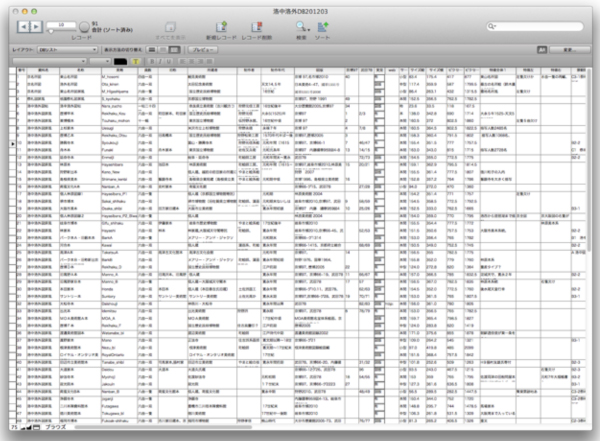600x441 pixels.
Task: Switch to form view icon
Action: point(152,50)
